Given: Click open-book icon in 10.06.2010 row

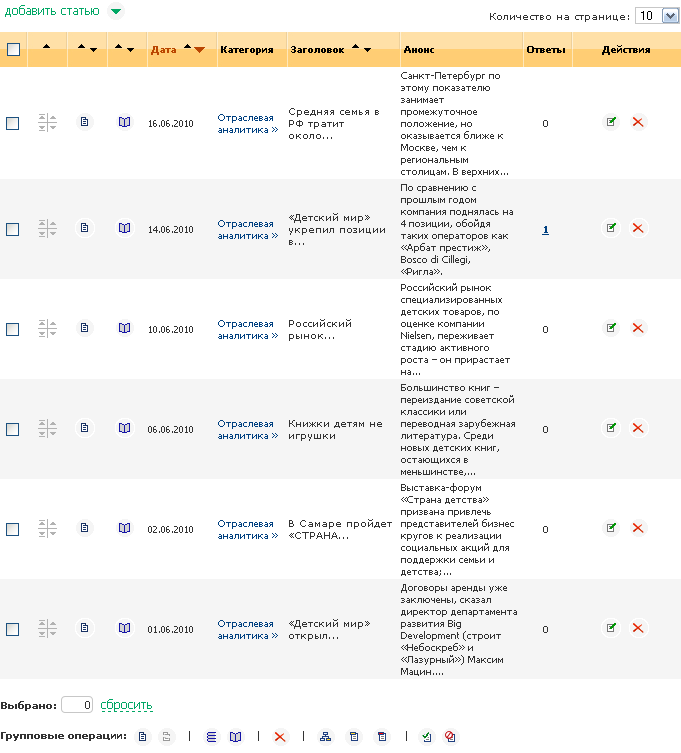Looking at the screenshot, I should [x=124, y=328].
